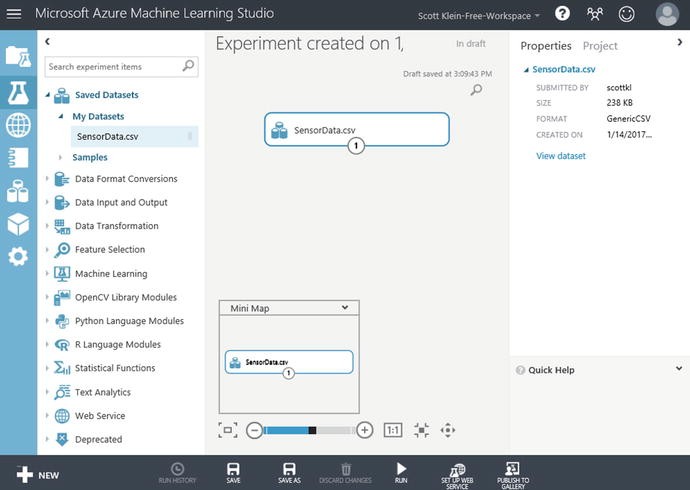
Task: Open the Experiments flask icon in sidebar
Action: coord(18,92)
